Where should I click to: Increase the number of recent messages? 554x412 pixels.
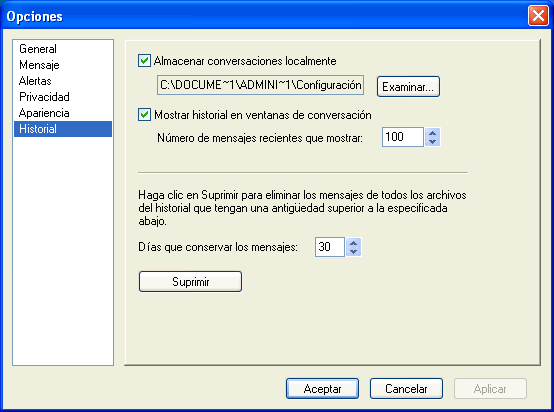tap(432, 133)
